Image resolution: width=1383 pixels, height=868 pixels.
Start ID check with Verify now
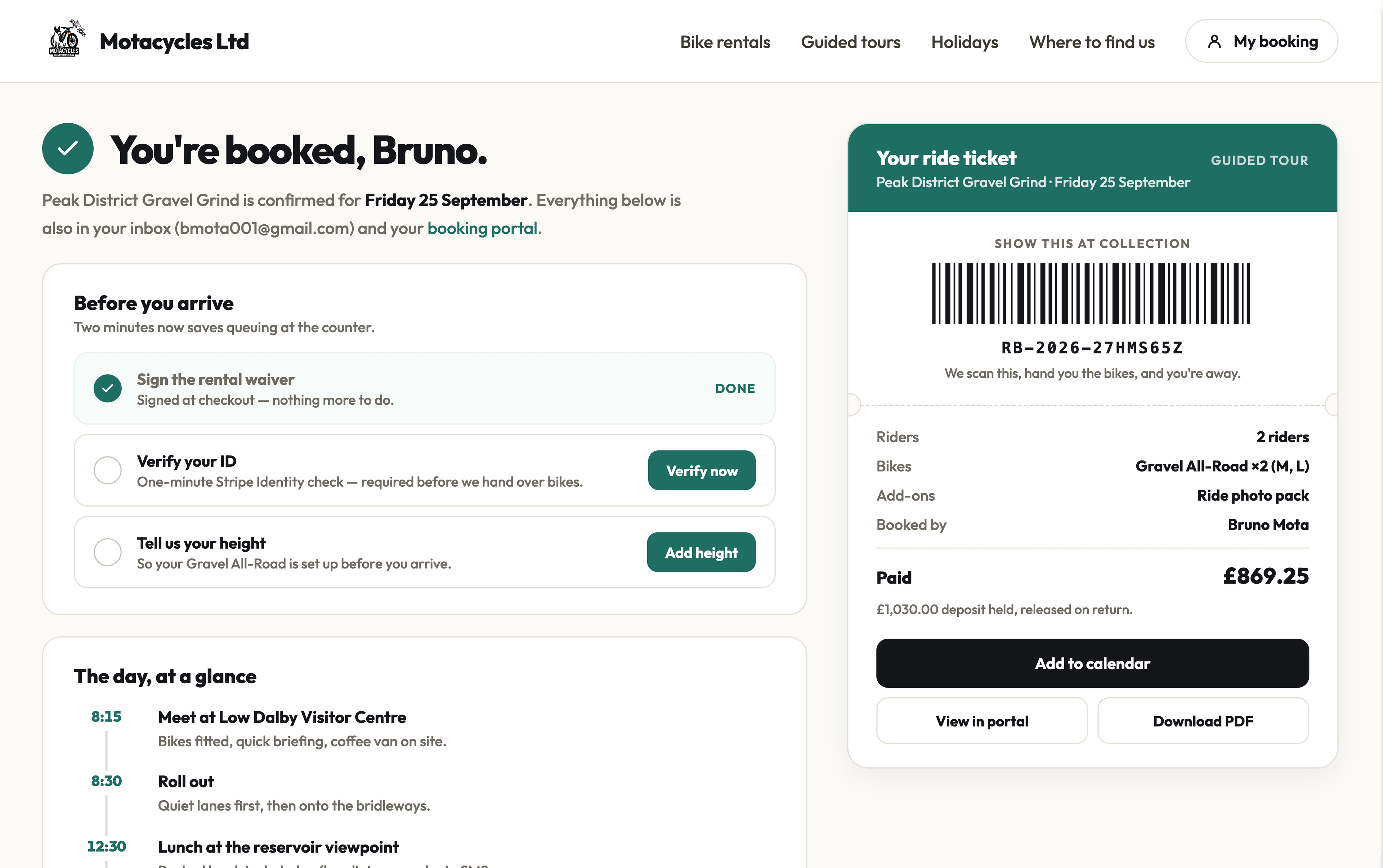[x=702, y=470]
